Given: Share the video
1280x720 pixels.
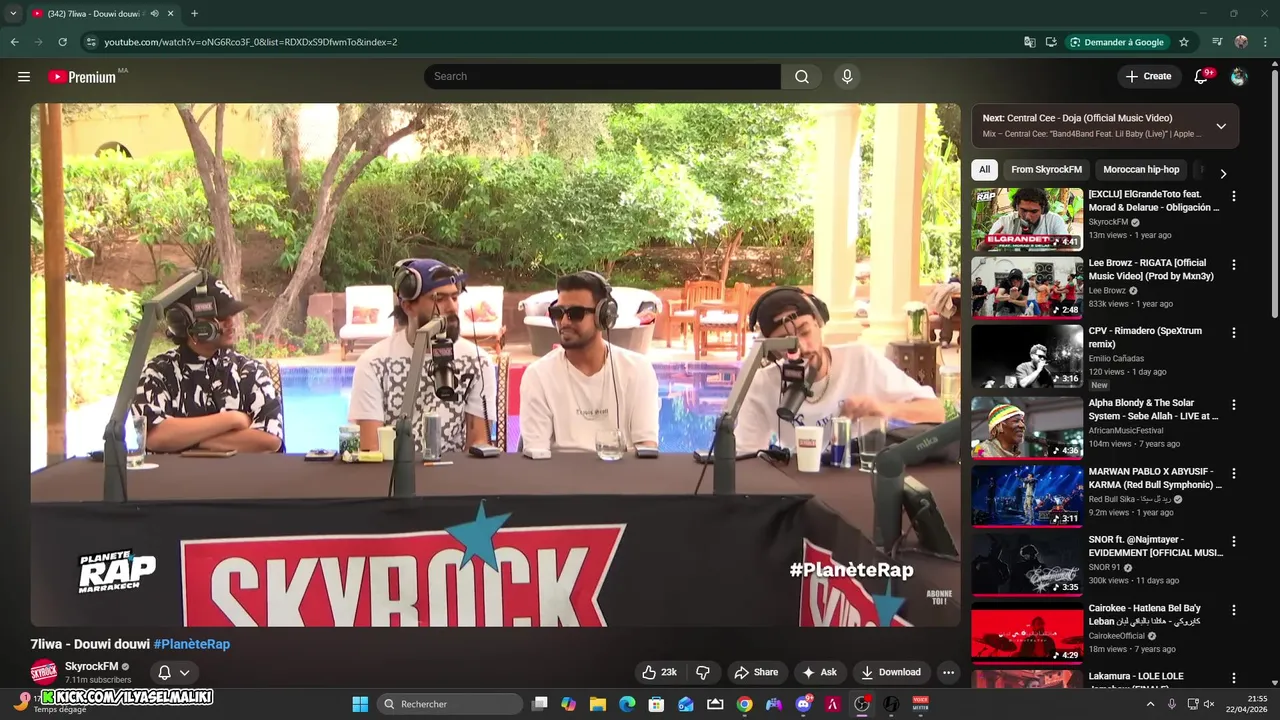Looking at the screenshot, I should [756, 672].
